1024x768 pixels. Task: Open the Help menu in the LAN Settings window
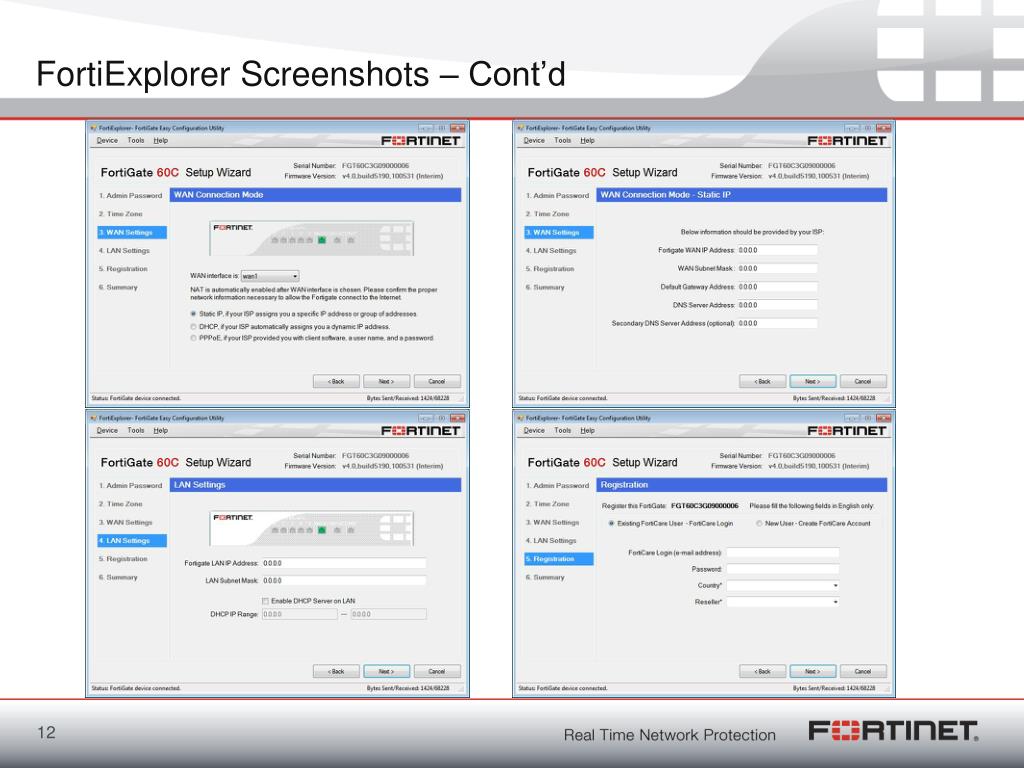tap(161, 430)
